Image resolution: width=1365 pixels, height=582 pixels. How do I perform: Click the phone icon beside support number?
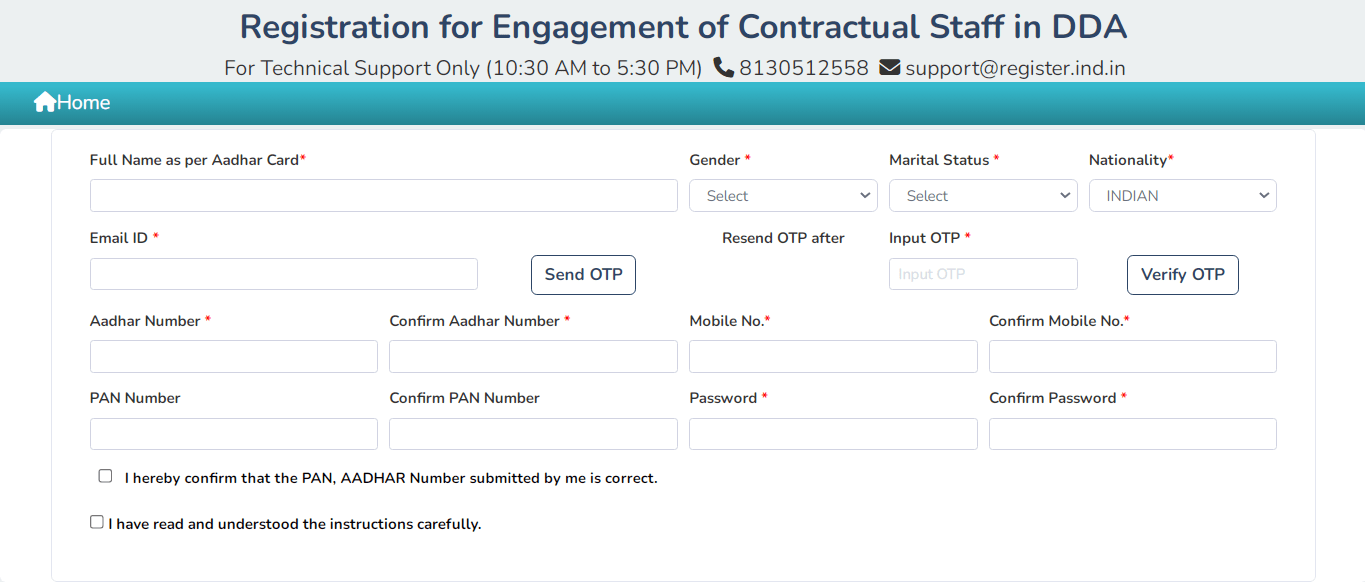click(723, 68)
